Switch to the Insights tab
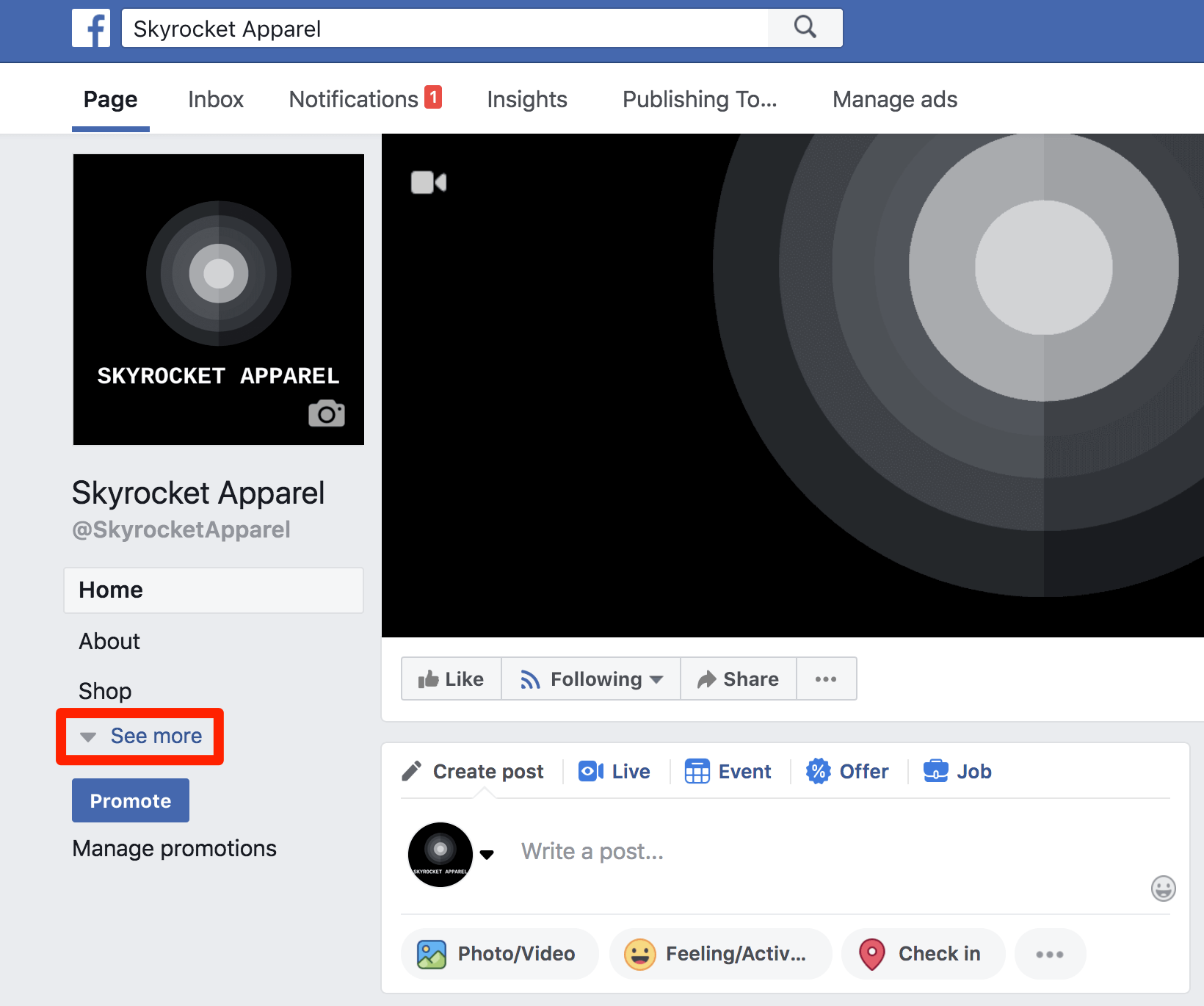This screenshot has width=1204, height=1006. 527,99
